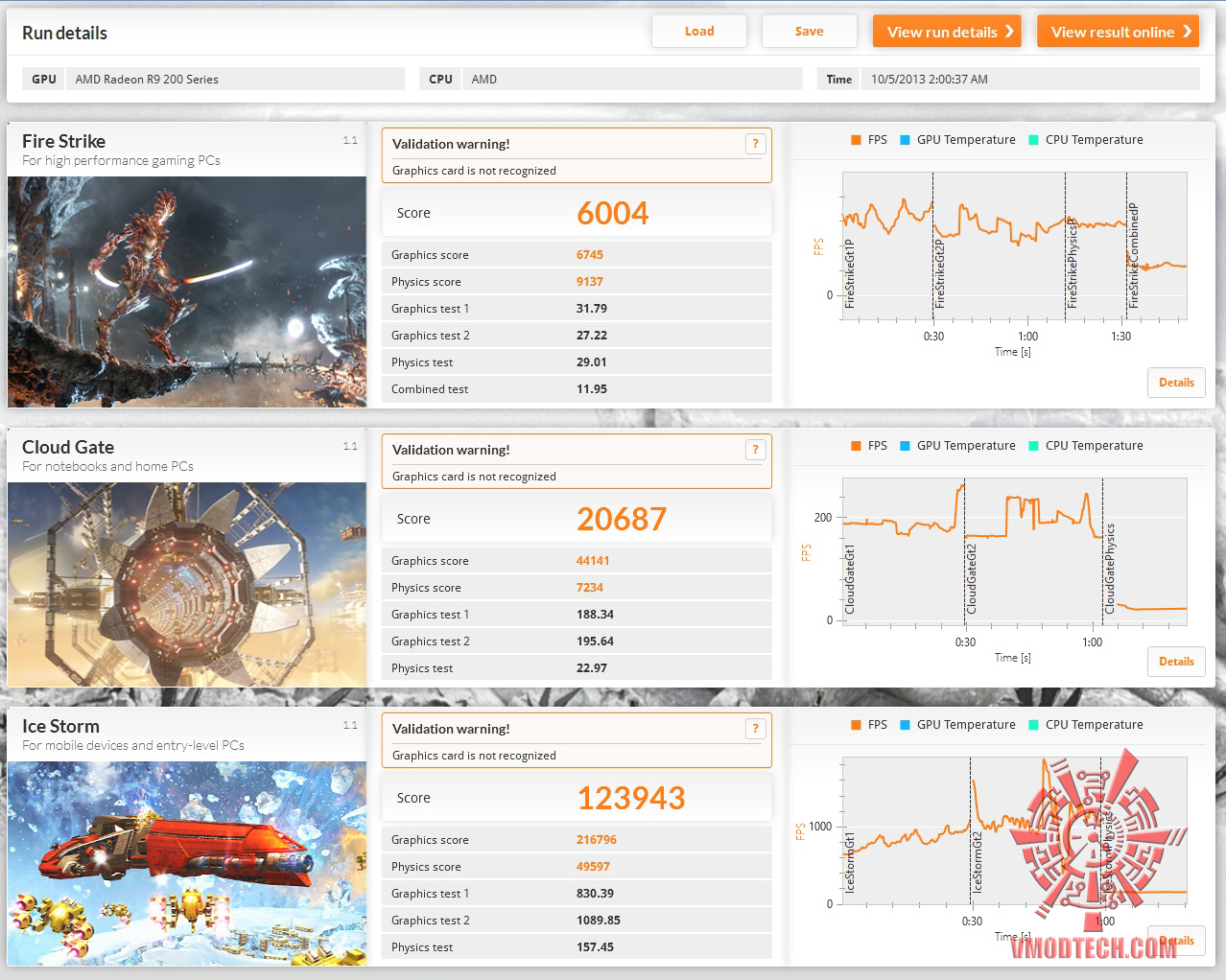The image size is (1226, 980).
Task: Open View run details
Action: [x=947, y=32]
